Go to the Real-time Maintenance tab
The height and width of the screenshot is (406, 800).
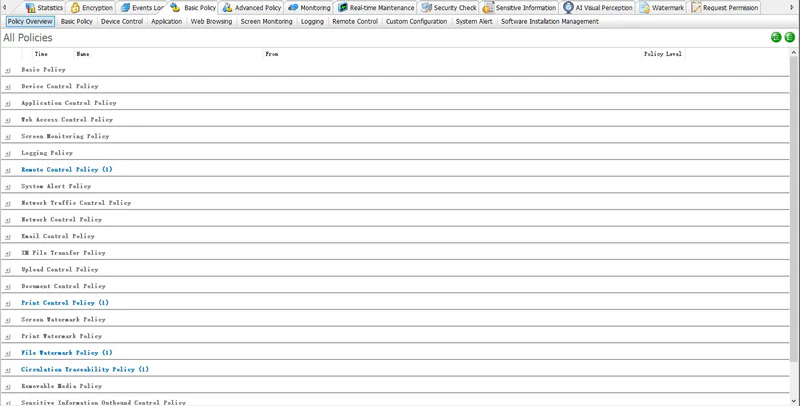[x=376, y=8]
